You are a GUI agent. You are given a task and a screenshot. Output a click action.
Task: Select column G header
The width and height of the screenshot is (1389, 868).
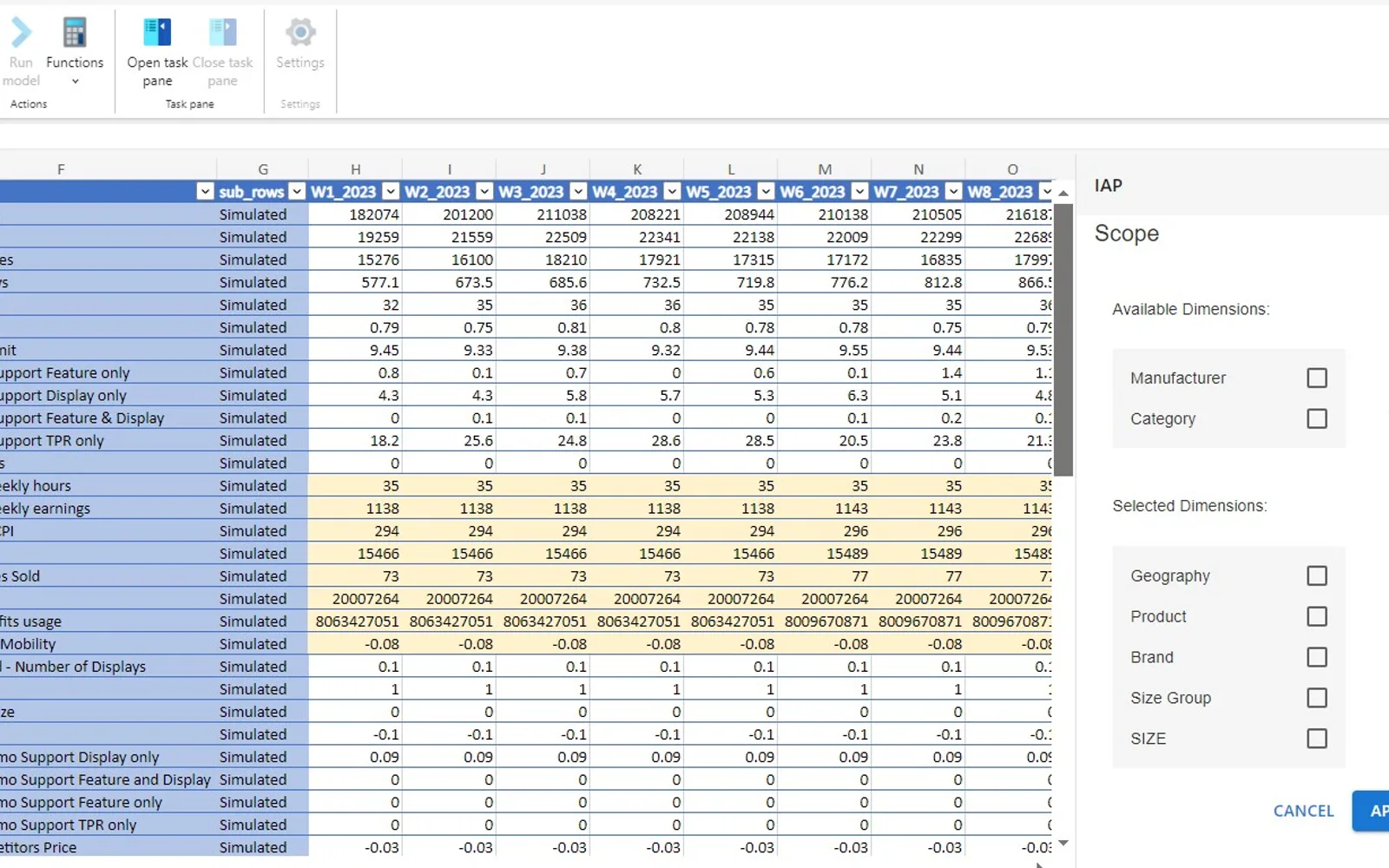[x=263, y=169]
